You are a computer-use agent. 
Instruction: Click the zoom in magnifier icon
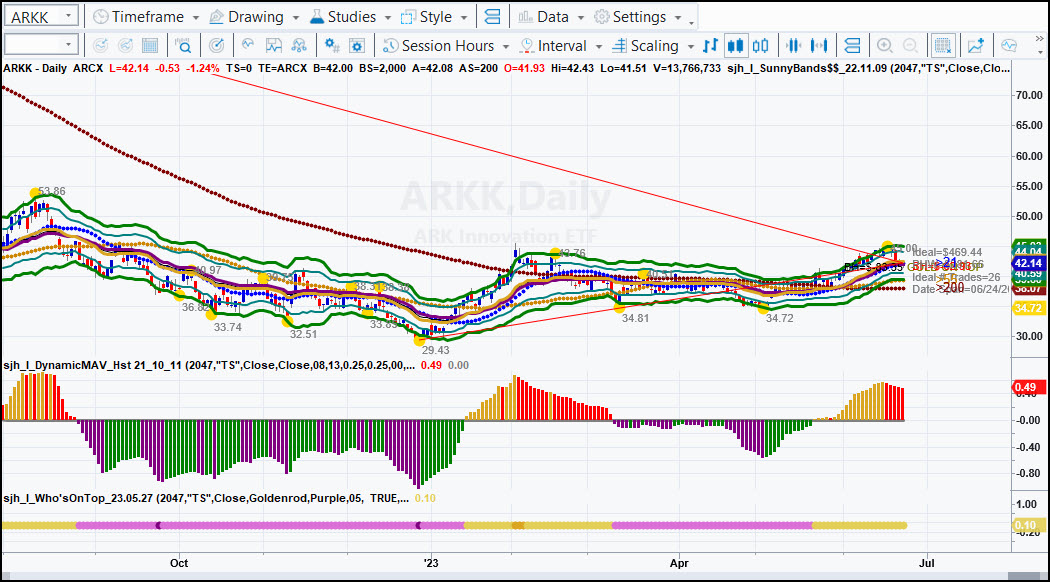885,46
